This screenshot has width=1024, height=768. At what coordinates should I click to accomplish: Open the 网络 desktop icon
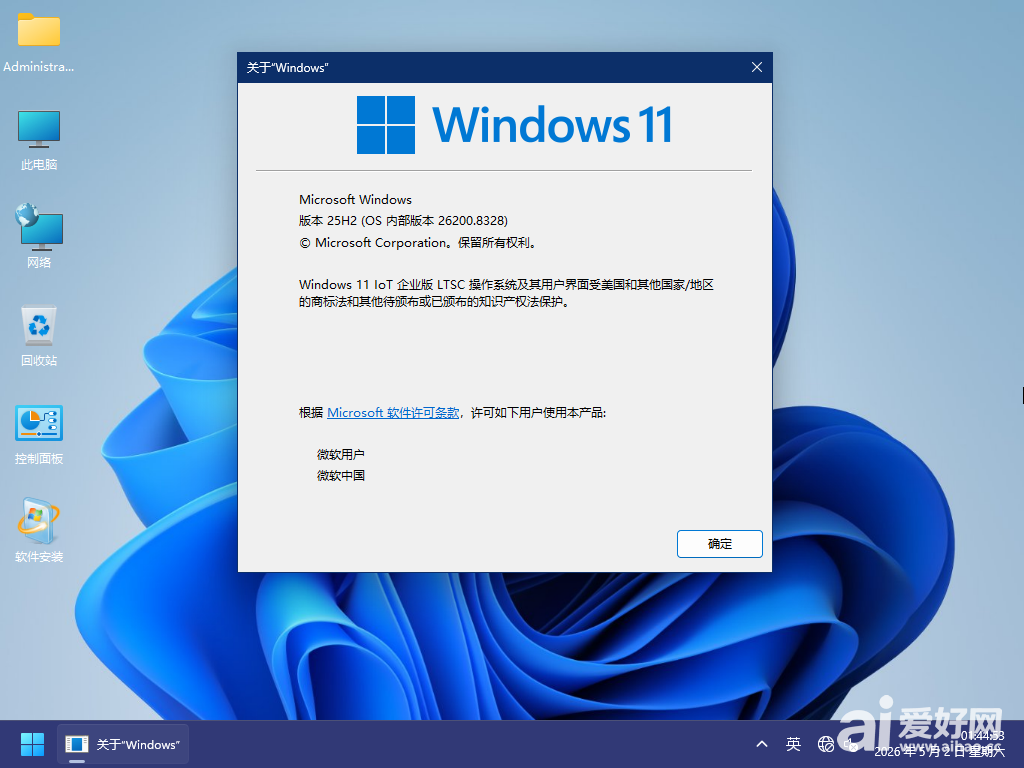(39, 236)
